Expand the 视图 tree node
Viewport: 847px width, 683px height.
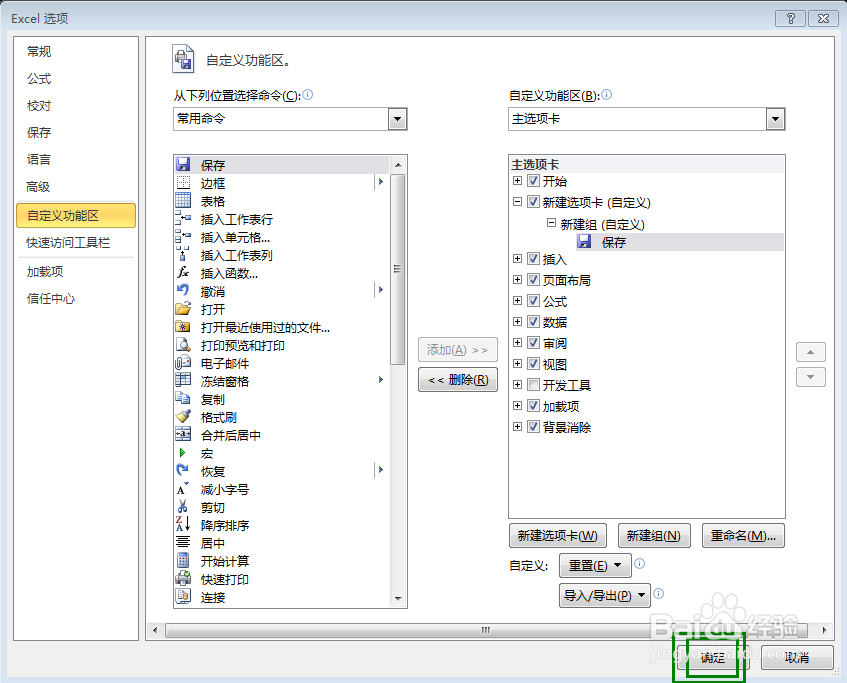(517, 364)
